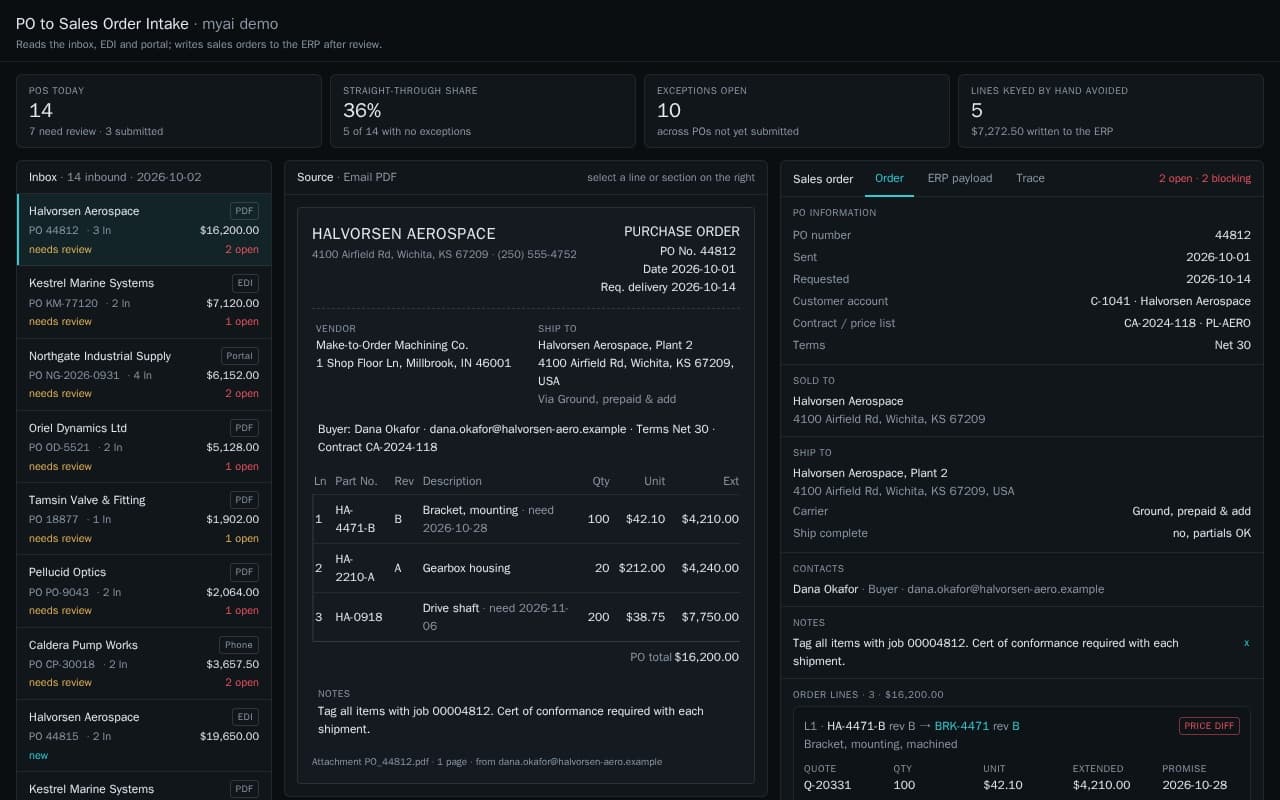Click the source document NOTES section
The width and height of the screenshot is (1280, 800).
[526, 712]
